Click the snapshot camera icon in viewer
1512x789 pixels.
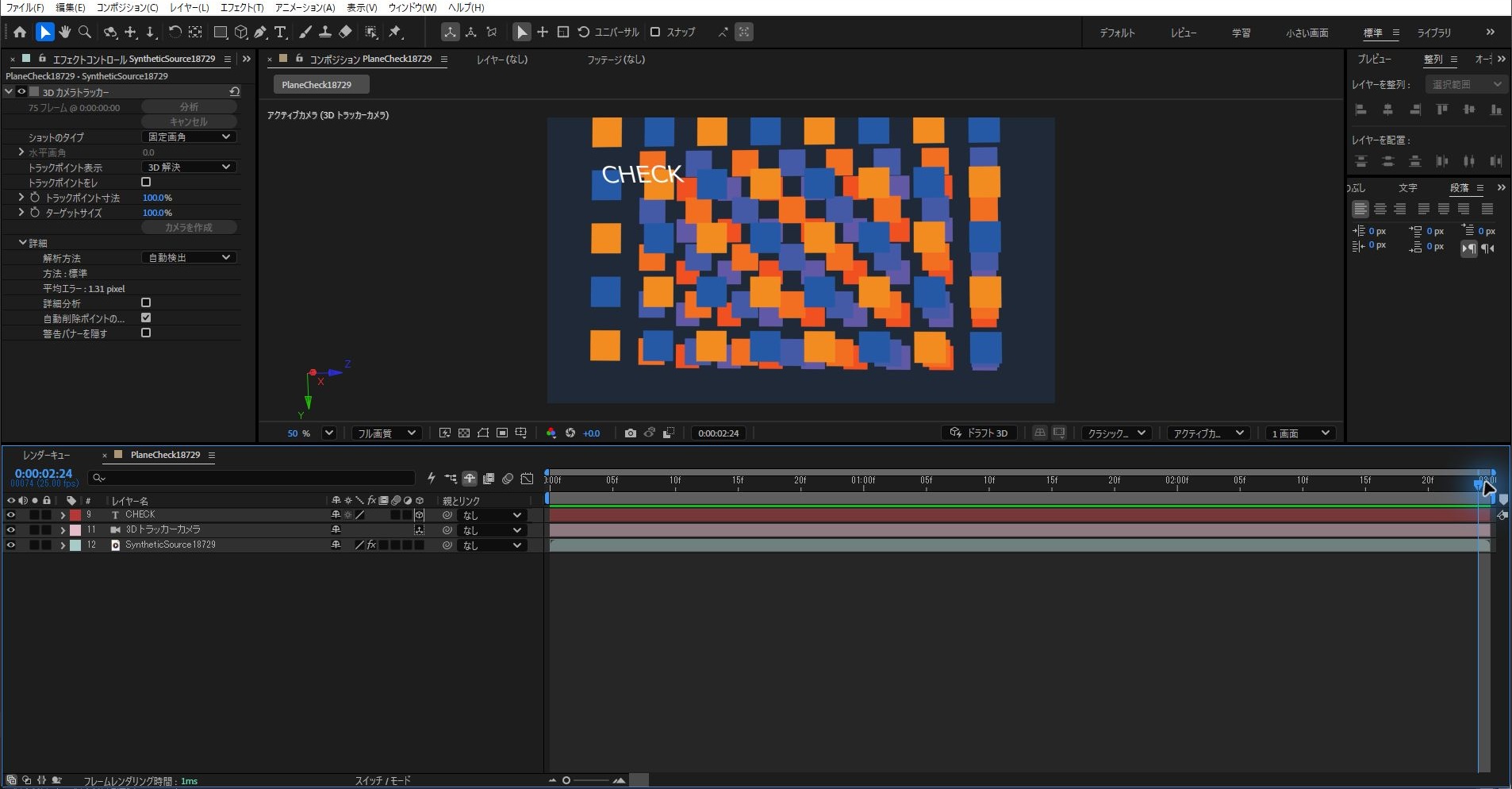coord(630,433)
